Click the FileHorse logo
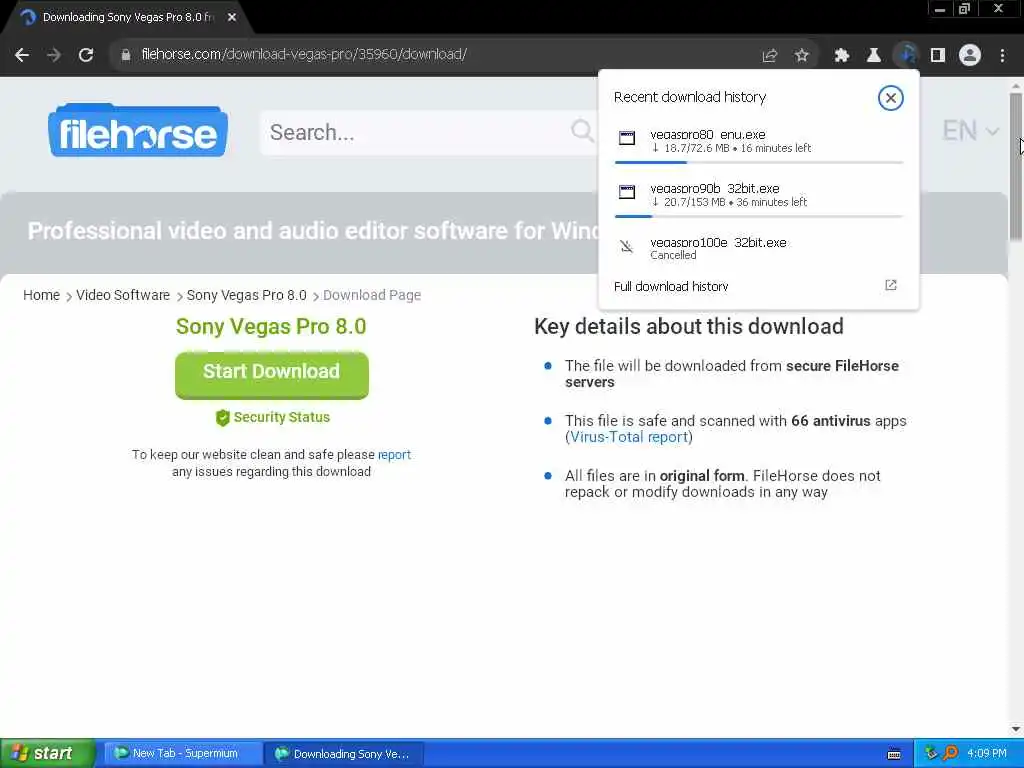This screenshot has width=1024, height=768. click(138, 131)
